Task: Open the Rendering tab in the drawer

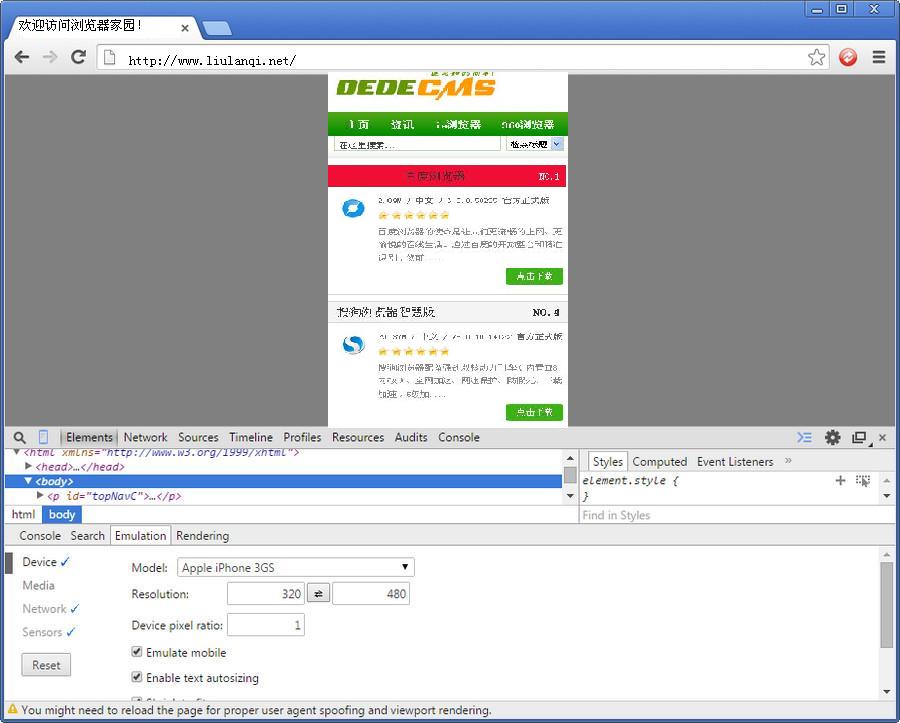Action: (x=202, y=535)
